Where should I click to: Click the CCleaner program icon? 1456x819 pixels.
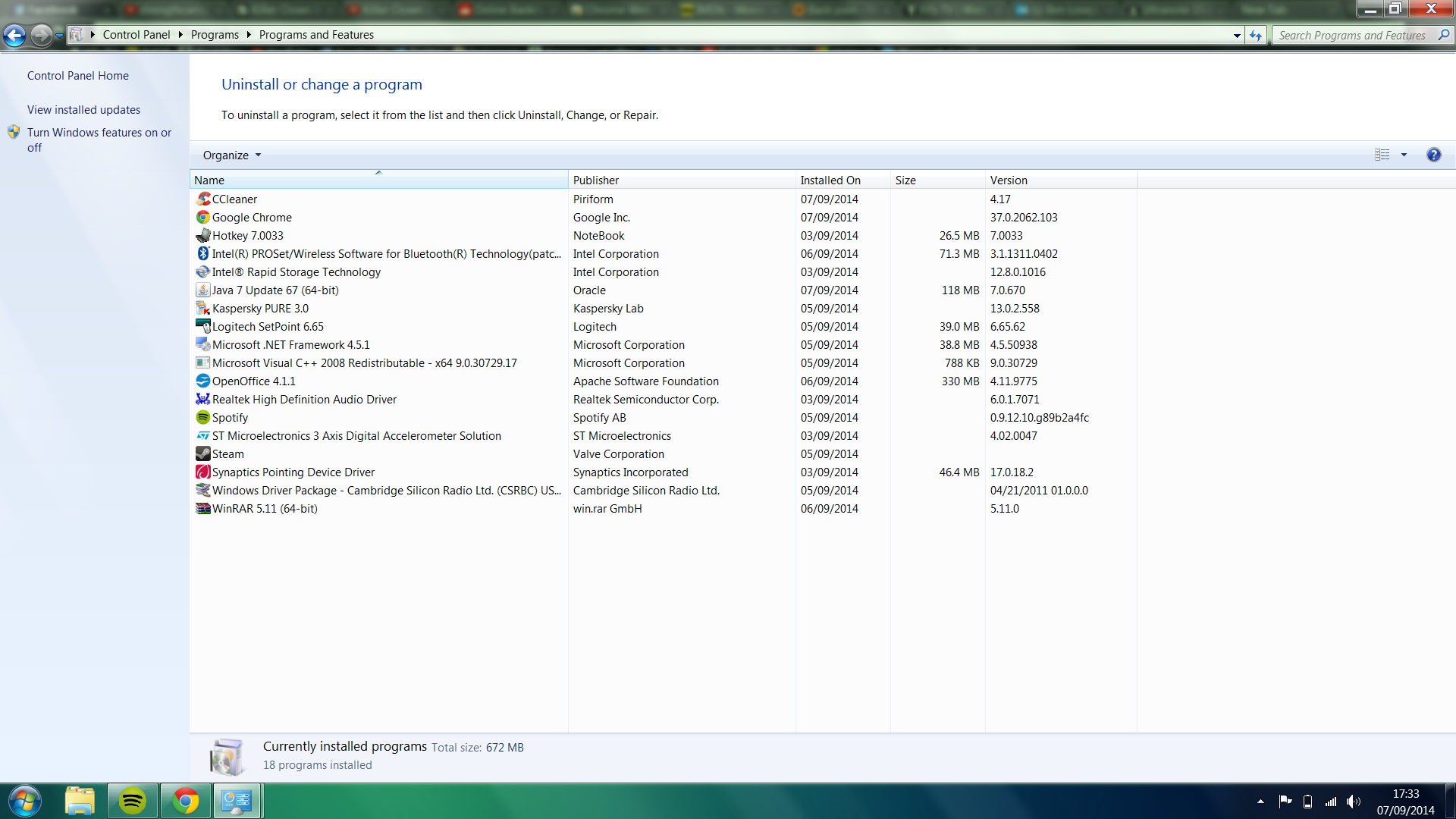point(203,199)
